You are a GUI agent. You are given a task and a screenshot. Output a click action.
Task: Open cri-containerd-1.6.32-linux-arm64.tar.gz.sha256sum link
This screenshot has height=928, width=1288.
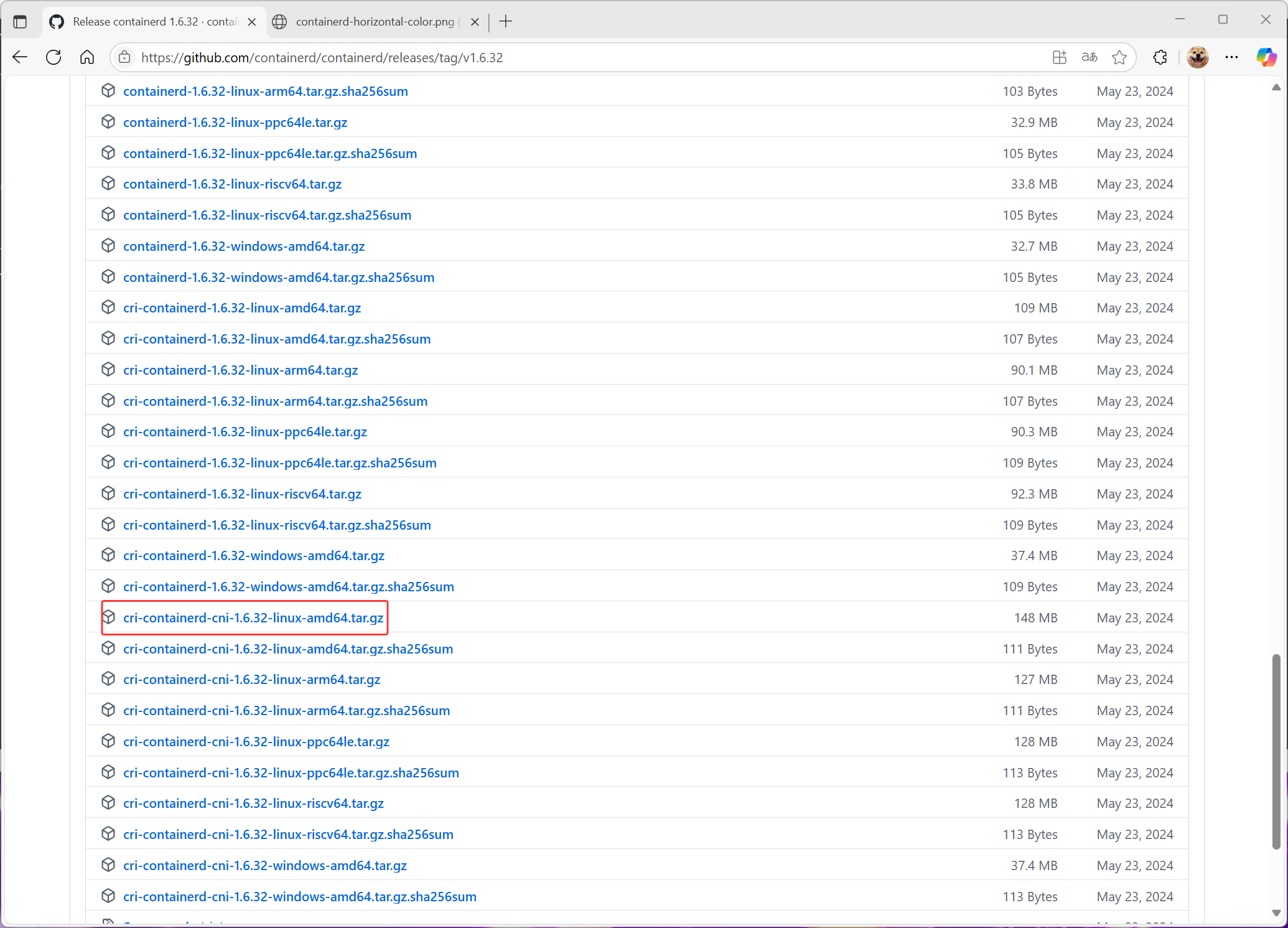pyautogui.click(x=275, y=401)
